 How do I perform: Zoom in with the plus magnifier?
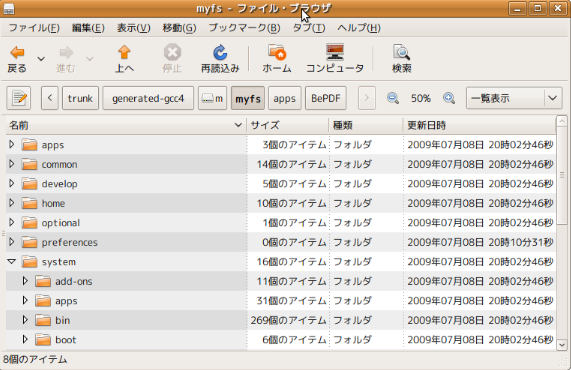pyautogui.click(x=449, y=98)
